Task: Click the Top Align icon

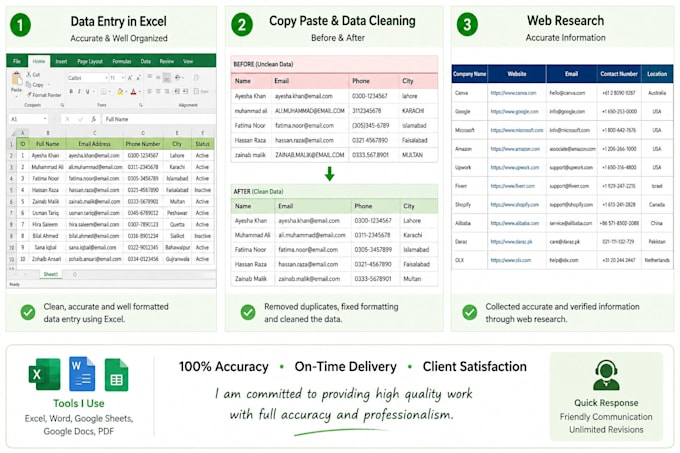Action: click(150, 76)
